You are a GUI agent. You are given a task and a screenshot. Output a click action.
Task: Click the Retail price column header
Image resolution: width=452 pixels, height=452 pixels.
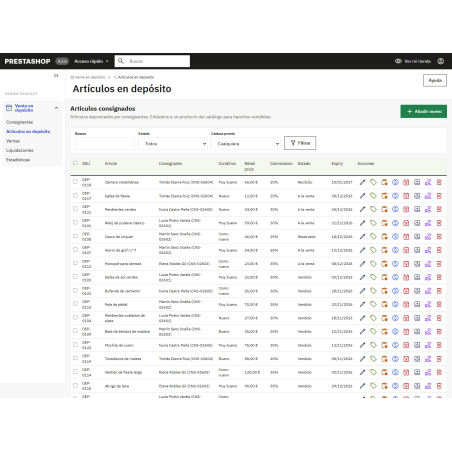250,166
